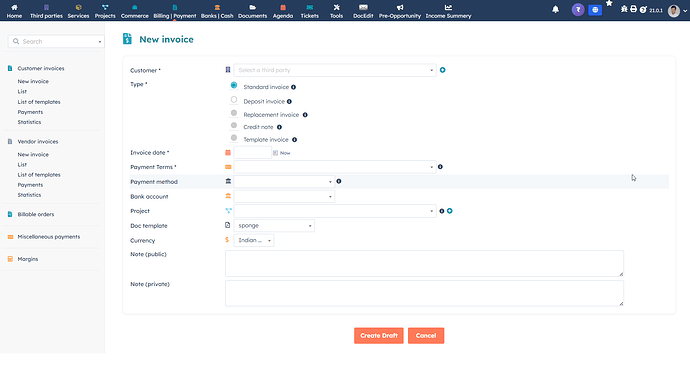Add new project with plus icon
The image size is (690, 365).
(450, 211)
